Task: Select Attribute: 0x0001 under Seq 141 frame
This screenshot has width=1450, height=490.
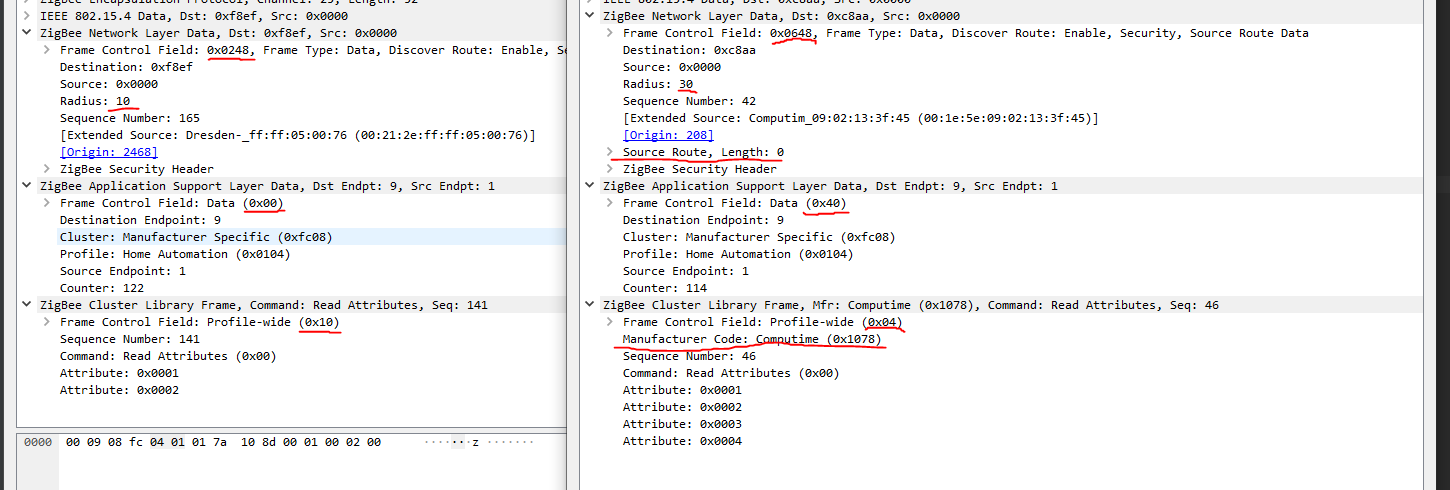Action: click(119, 373)
